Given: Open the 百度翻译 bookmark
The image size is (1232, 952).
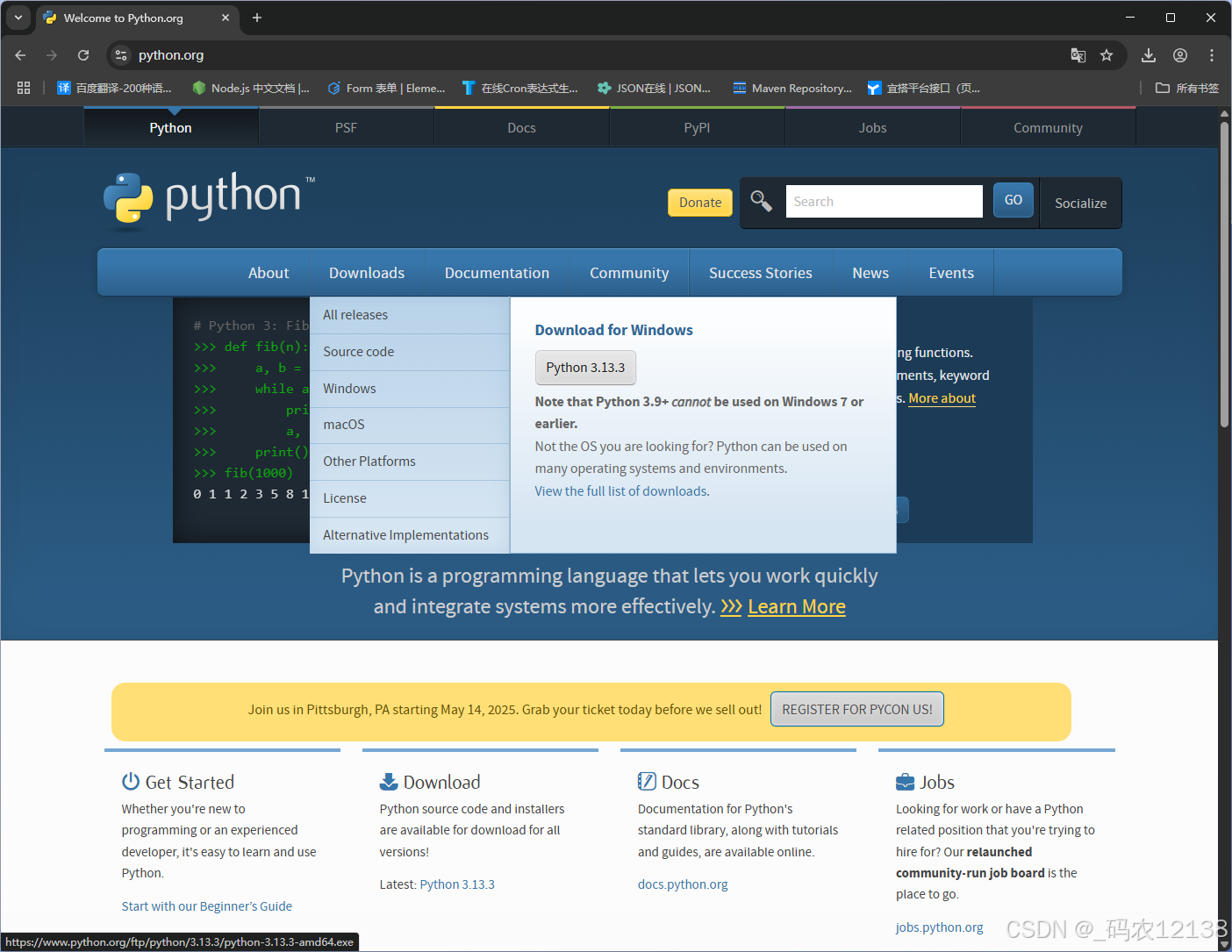Looking at the screenshot, I should click(x=114, y=88).
